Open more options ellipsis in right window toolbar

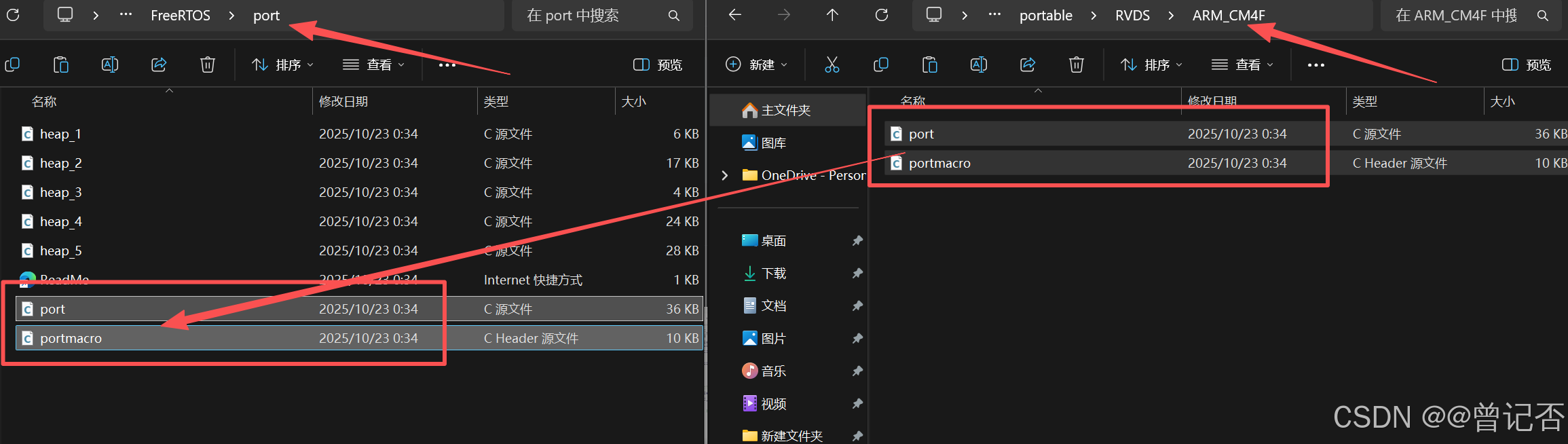point(1316,64)
